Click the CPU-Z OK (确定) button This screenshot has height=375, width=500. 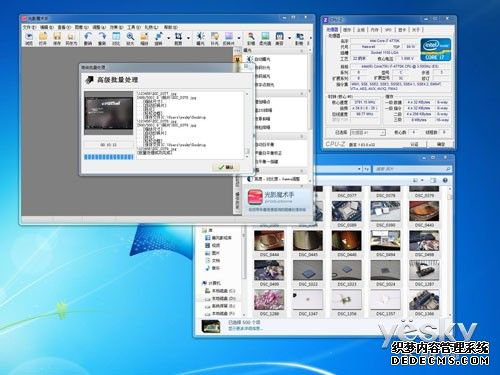coord(441,144)
